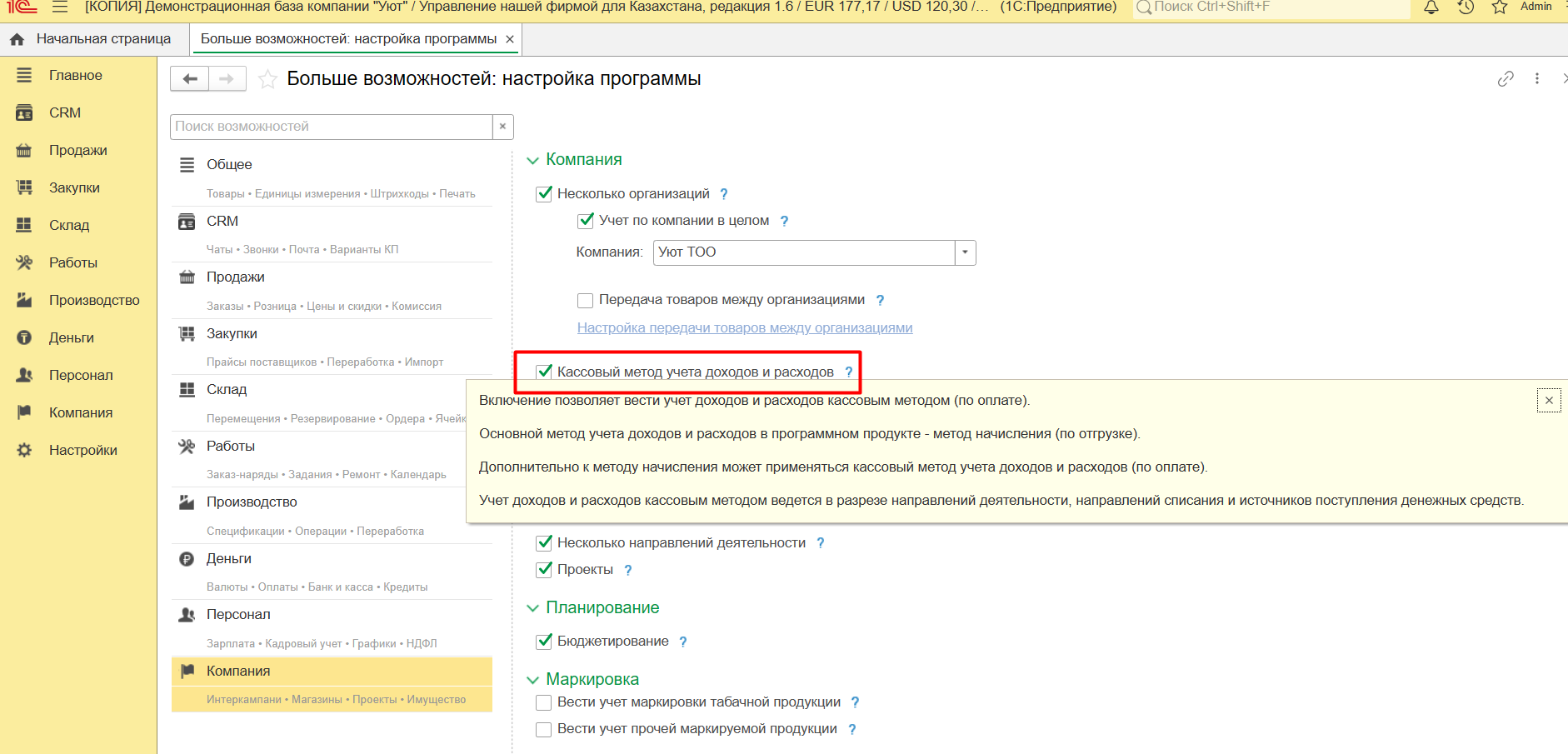Toggle Вести учет маркировки табачной продукции
This screenshot has width=1568, height=754.
544,702
